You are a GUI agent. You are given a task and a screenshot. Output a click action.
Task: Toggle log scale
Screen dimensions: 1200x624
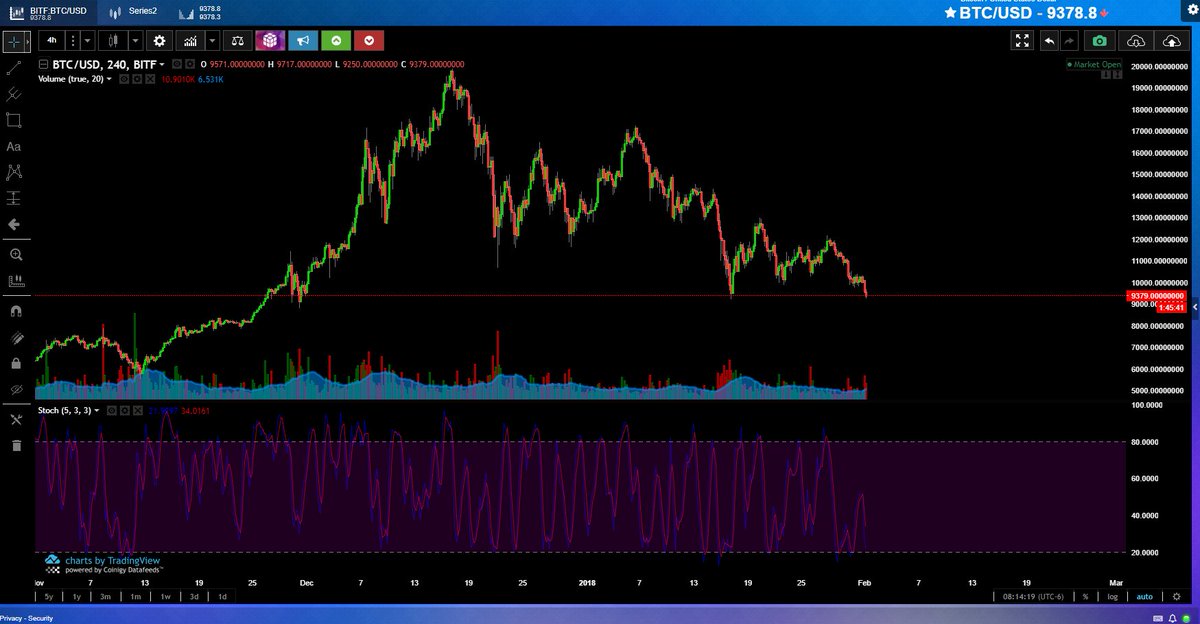[x=1112, y=597]
